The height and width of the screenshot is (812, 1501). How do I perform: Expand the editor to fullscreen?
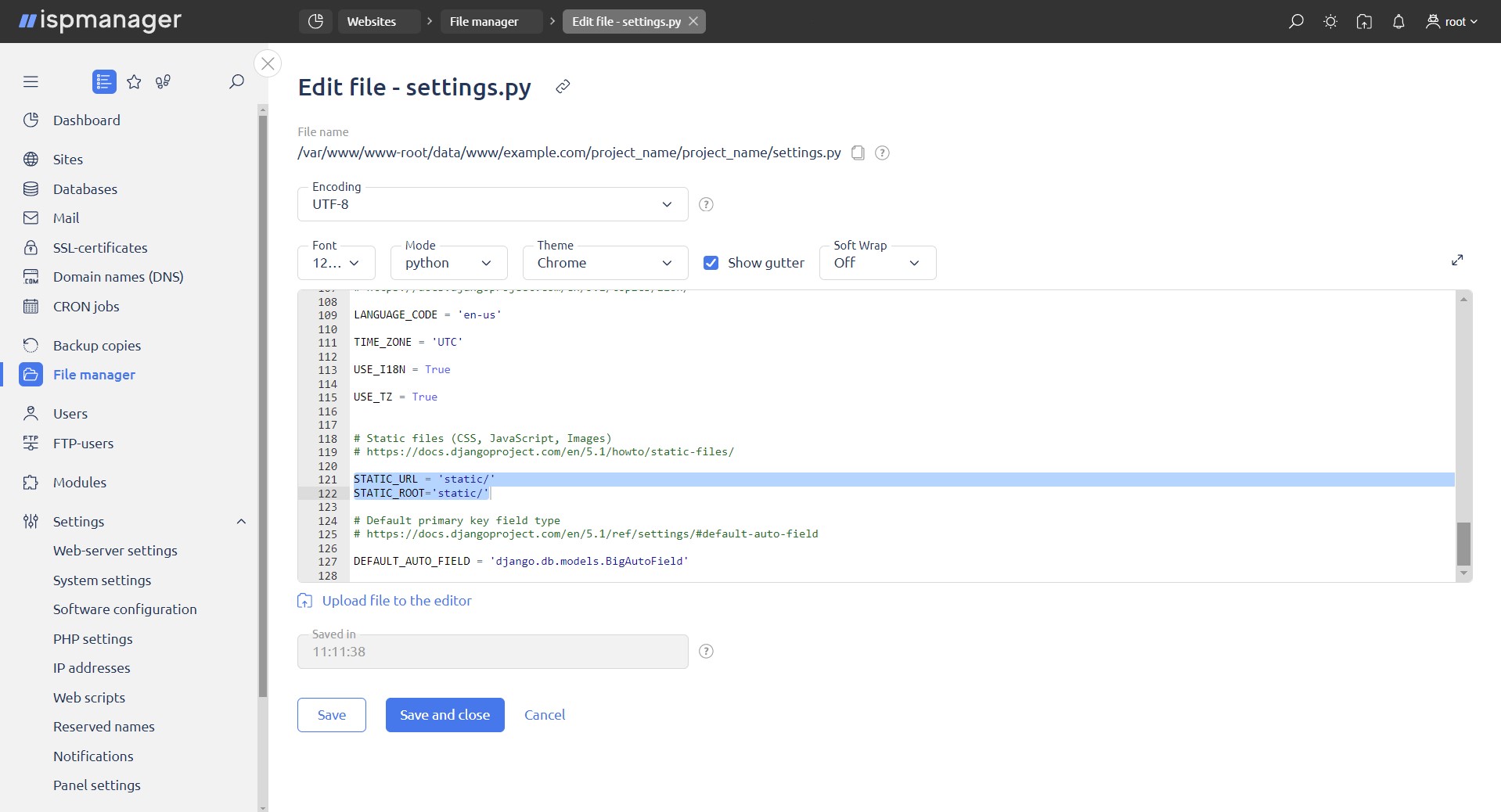tap(1458, 259)
